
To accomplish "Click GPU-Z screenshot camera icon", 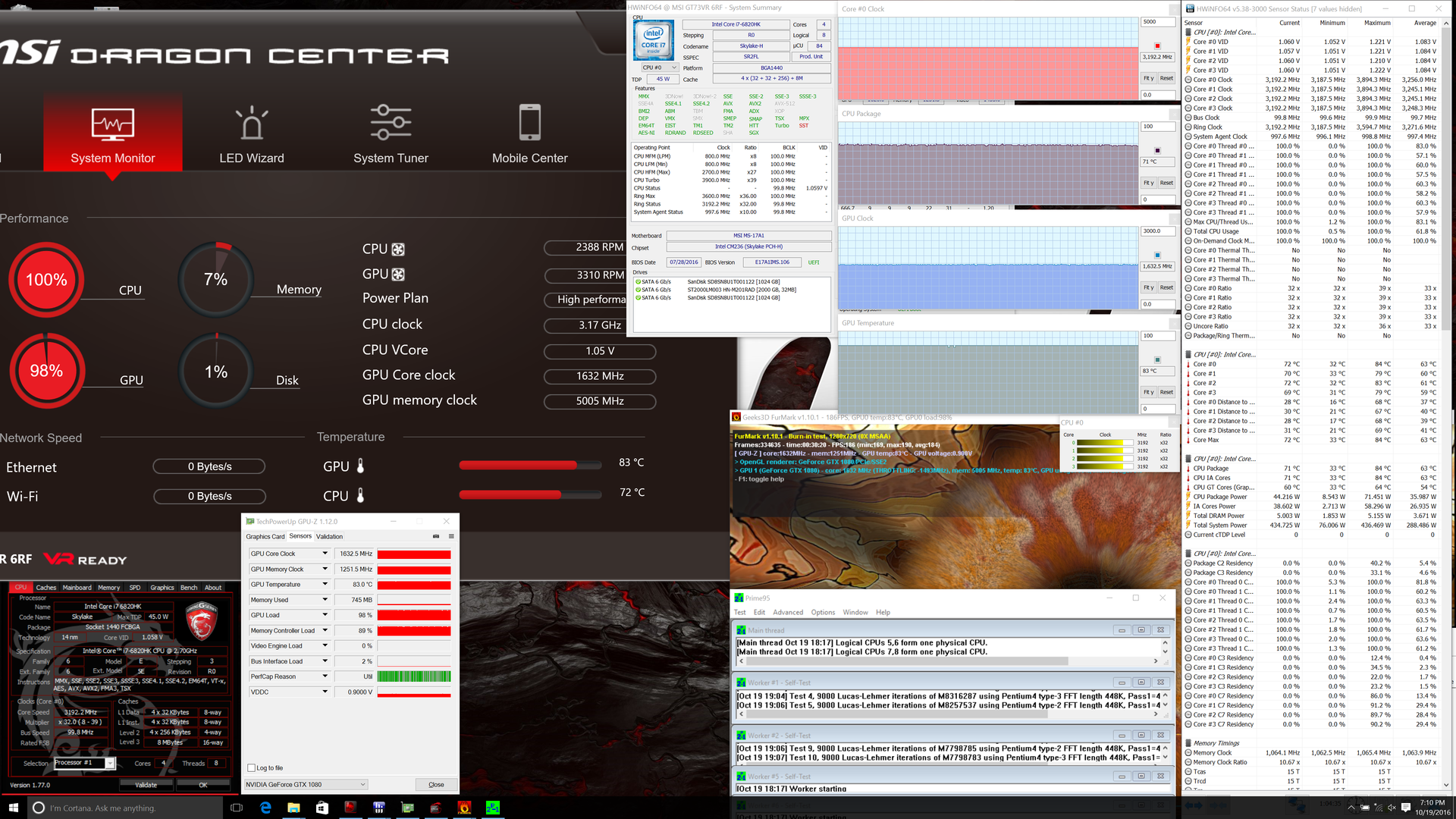I will coord(436,536).
